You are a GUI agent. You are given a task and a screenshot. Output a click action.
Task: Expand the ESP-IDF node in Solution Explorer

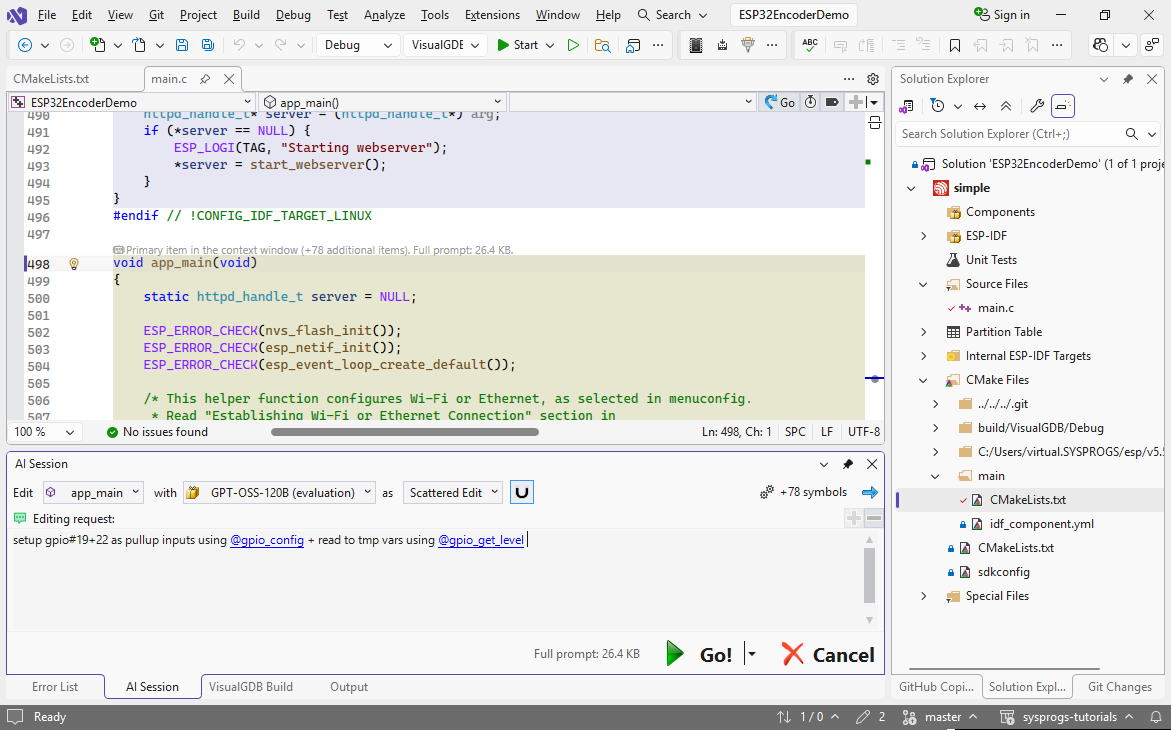click(x=924, y=236)
